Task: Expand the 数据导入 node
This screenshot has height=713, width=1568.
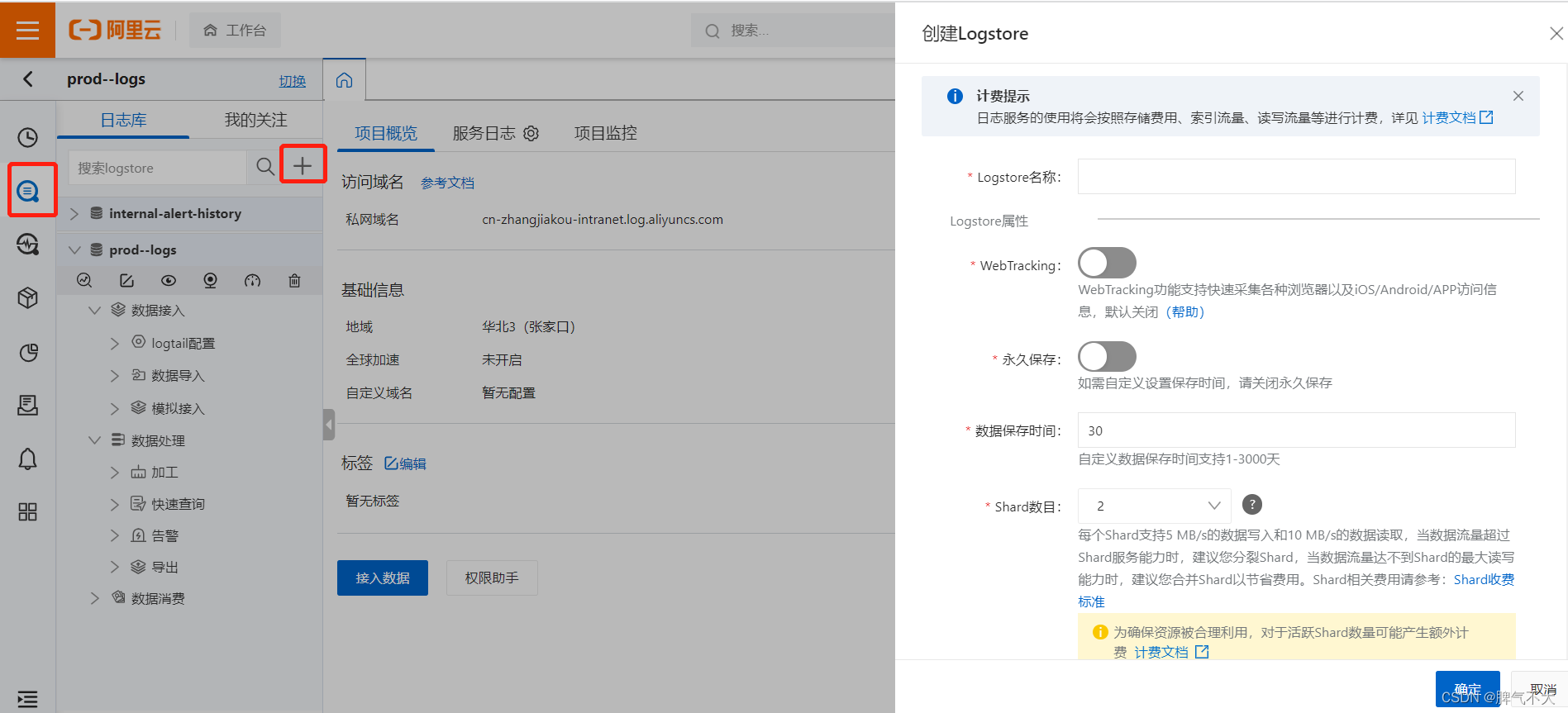Action: click(115, 375)
